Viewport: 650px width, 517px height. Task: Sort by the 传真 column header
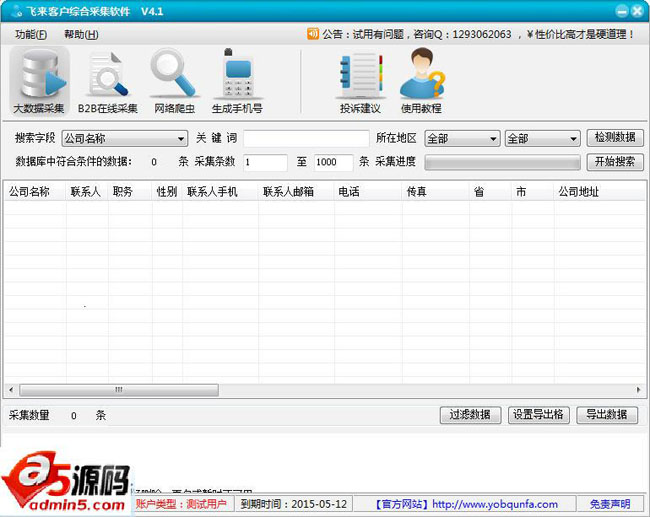tap(436, 192)
